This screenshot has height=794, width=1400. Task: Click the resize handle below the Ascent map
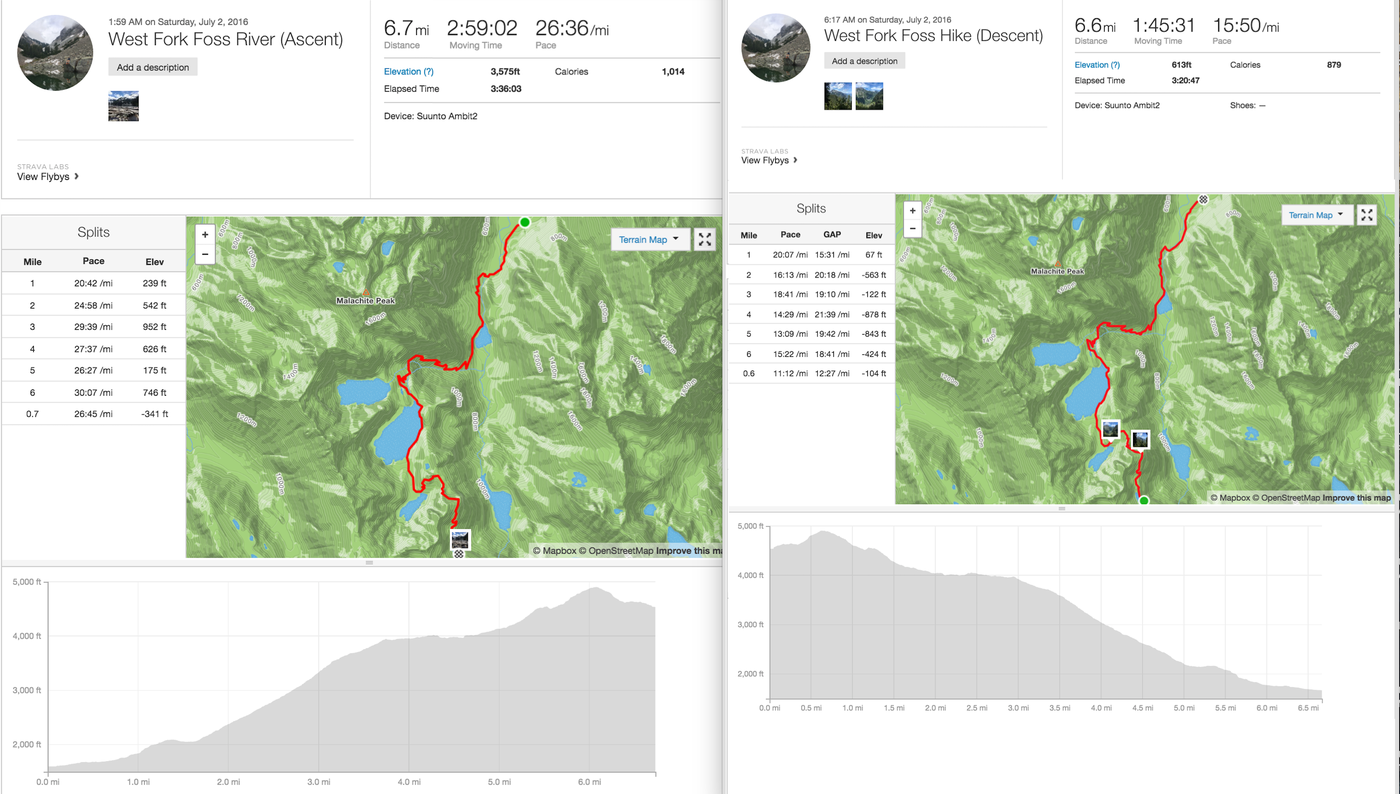(369, 563)
